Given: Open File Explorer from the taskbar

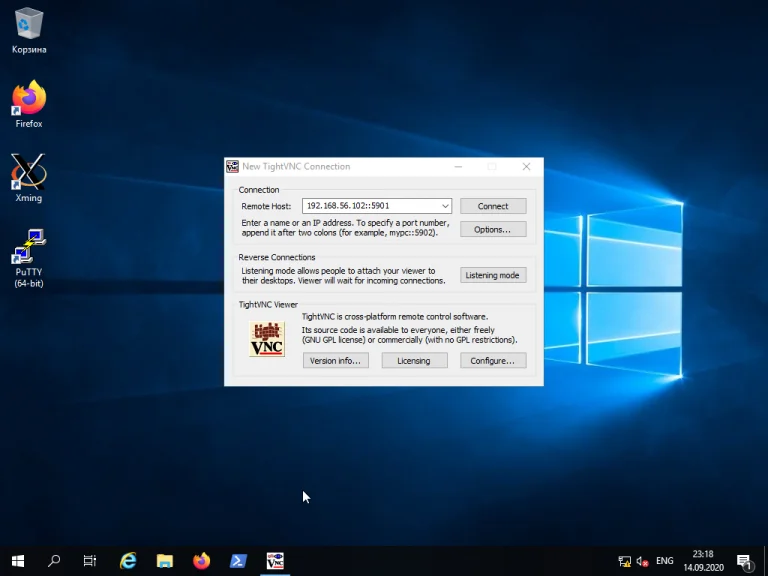Looking at the screenshot, I should click(165, 561).
